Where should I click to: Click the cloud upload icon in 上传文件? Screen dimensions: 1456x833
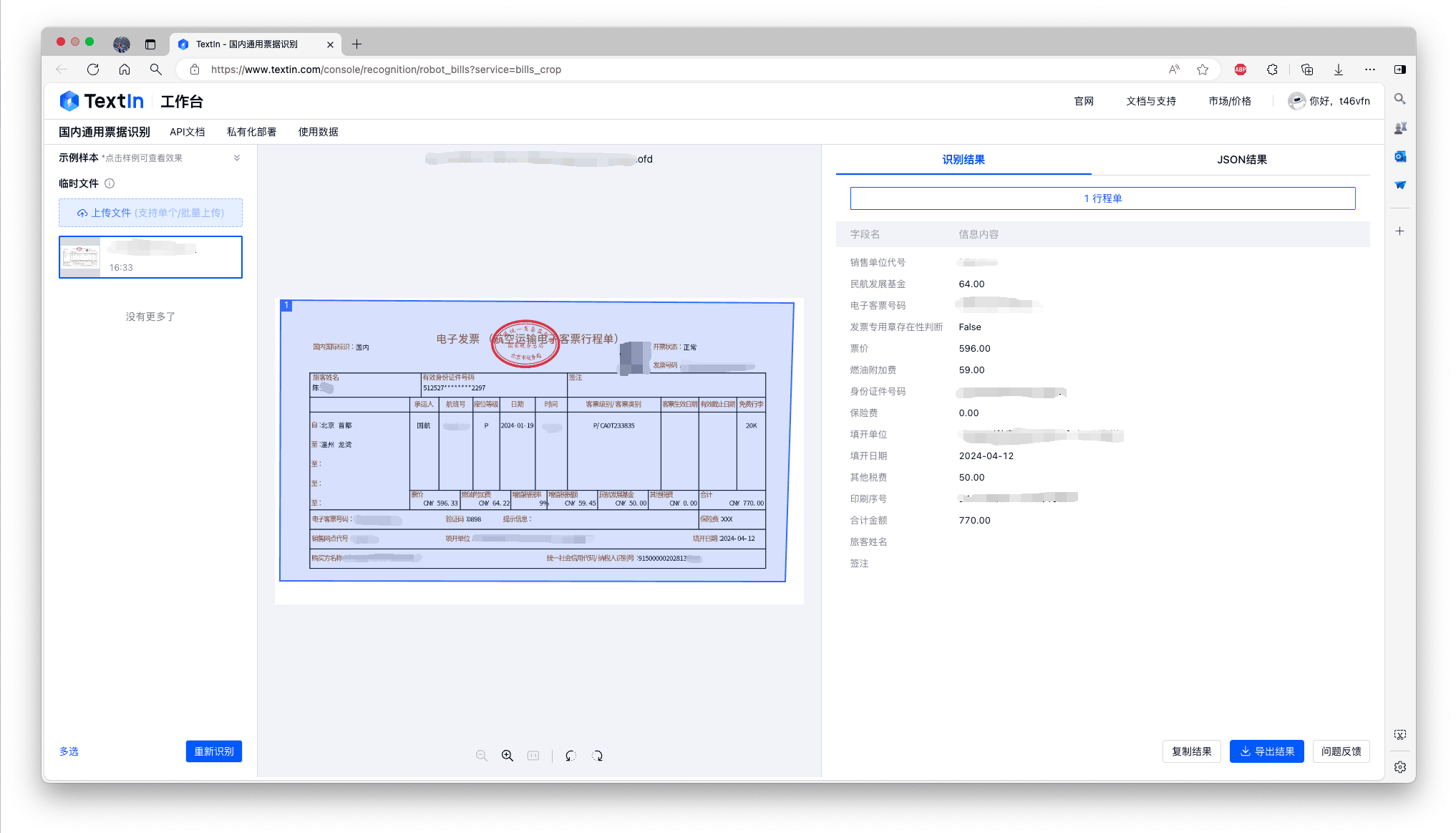[x=82, y=213]
